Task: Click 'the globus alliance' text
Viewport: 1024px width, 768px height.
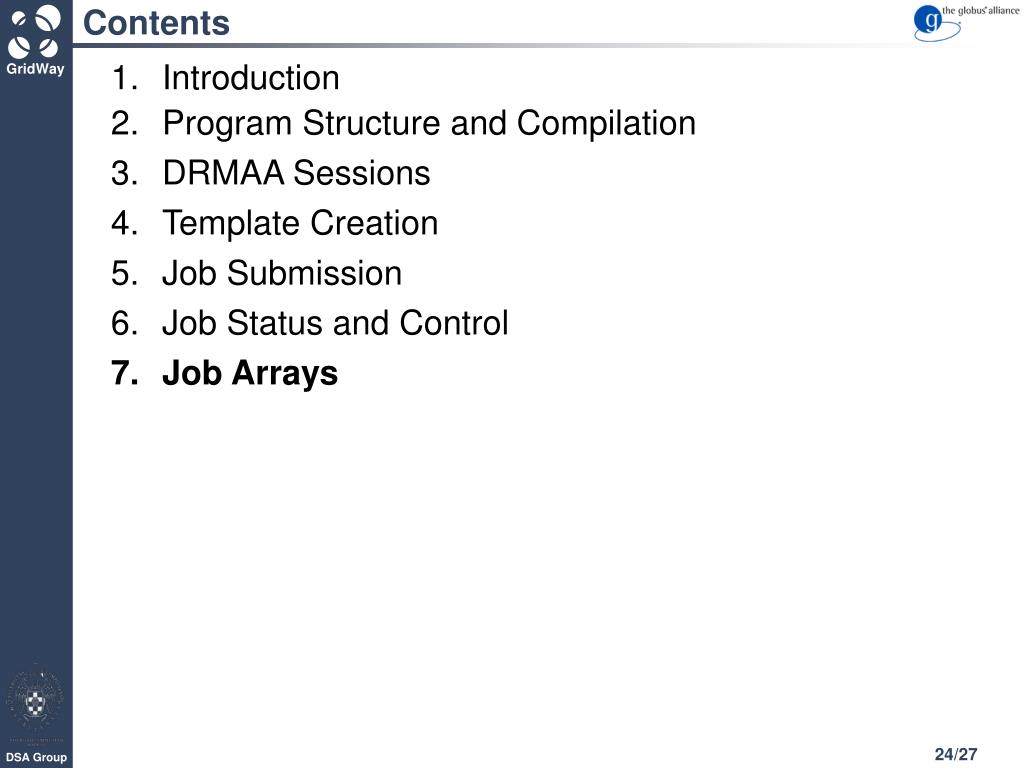Action: tap(980, 10)
